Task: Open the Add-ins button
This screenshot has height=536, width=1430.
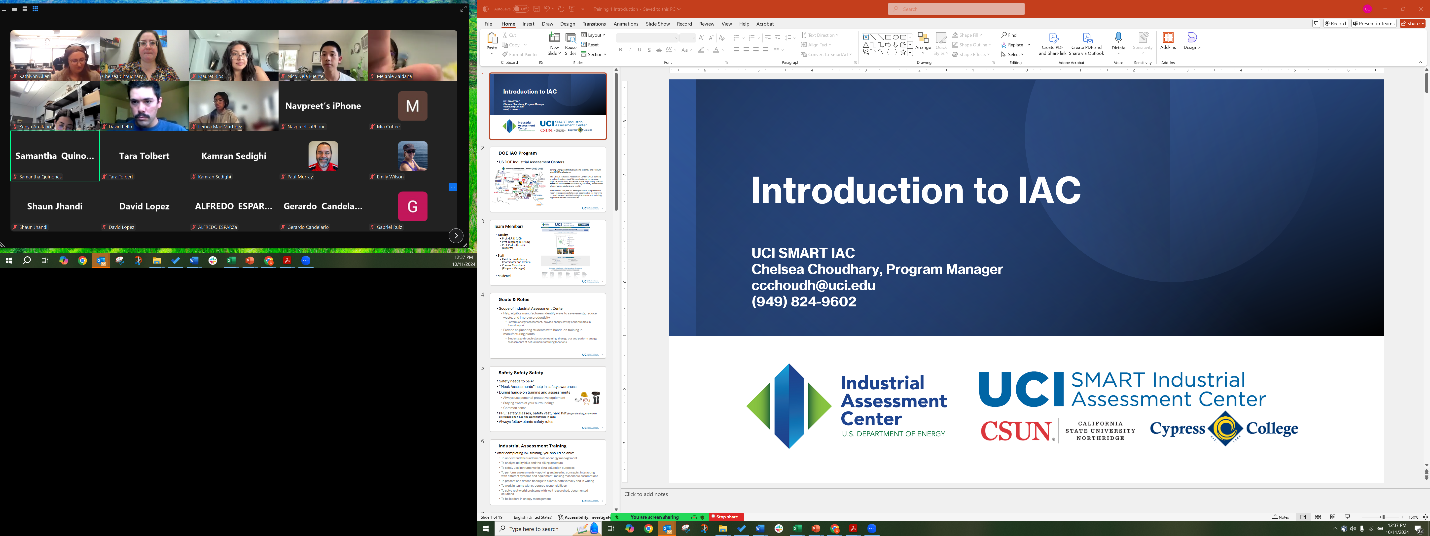Action: [1168, 42]
